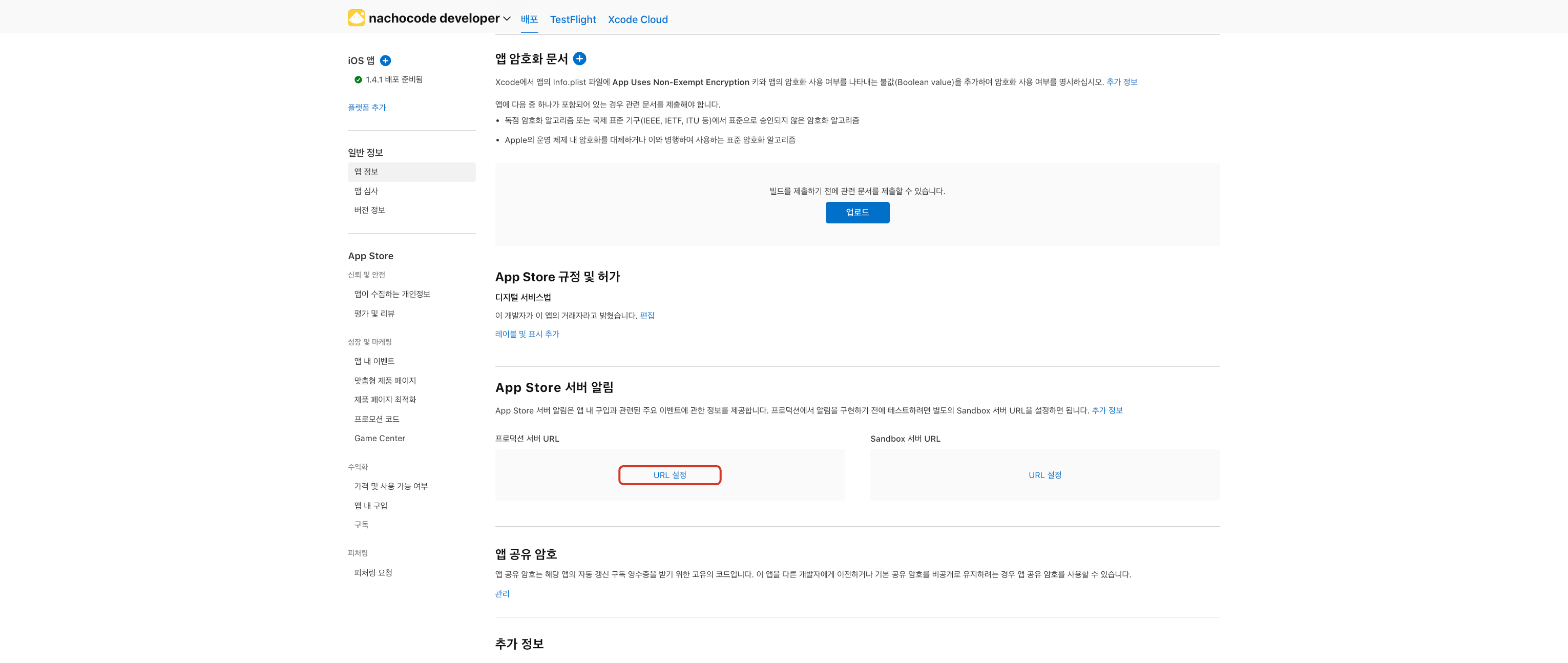This screenshot has height=663, width=1568.
Task: Click the plus icon next to iOS 앱
Action: pyautogui.click(x=385, y=60)
